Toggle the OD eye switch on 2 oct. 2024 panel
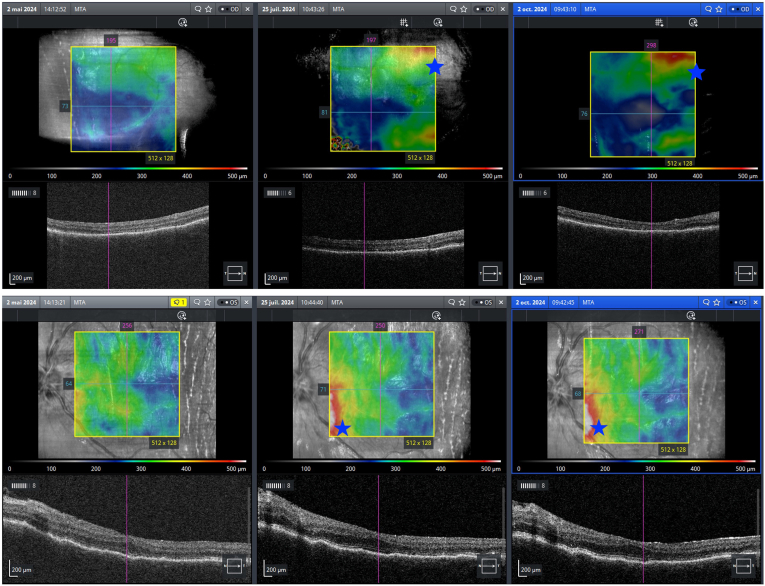 coord(740,9)
